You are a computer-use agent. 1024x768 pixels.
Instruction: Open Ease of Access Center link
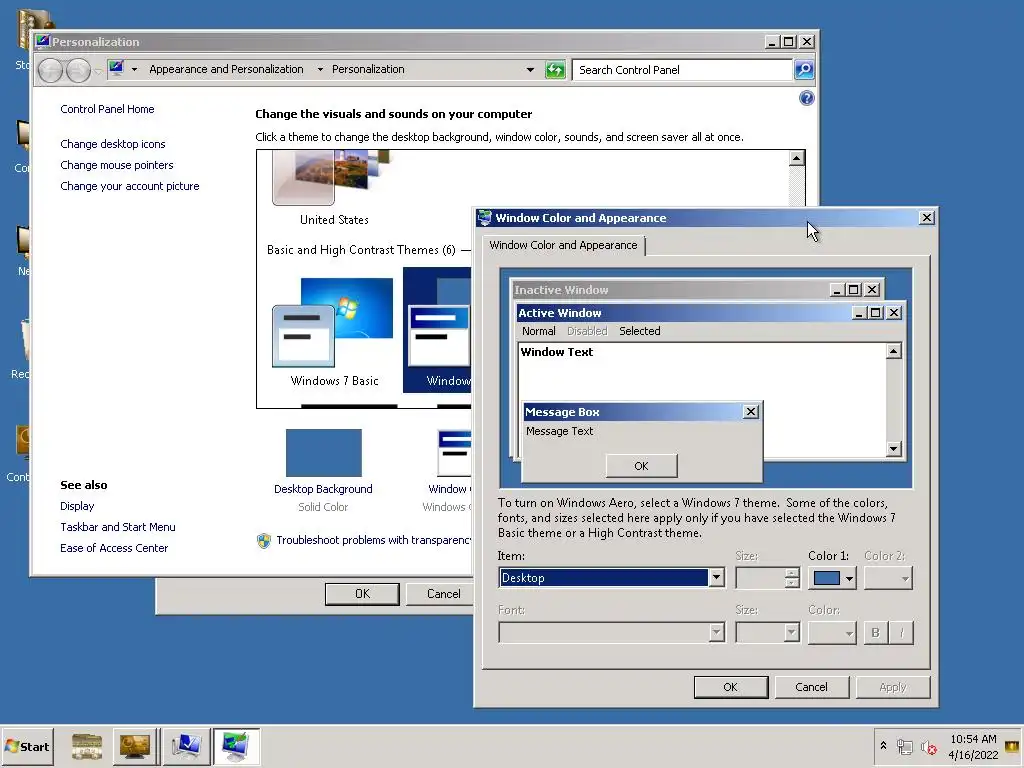(x=114, y=548)
